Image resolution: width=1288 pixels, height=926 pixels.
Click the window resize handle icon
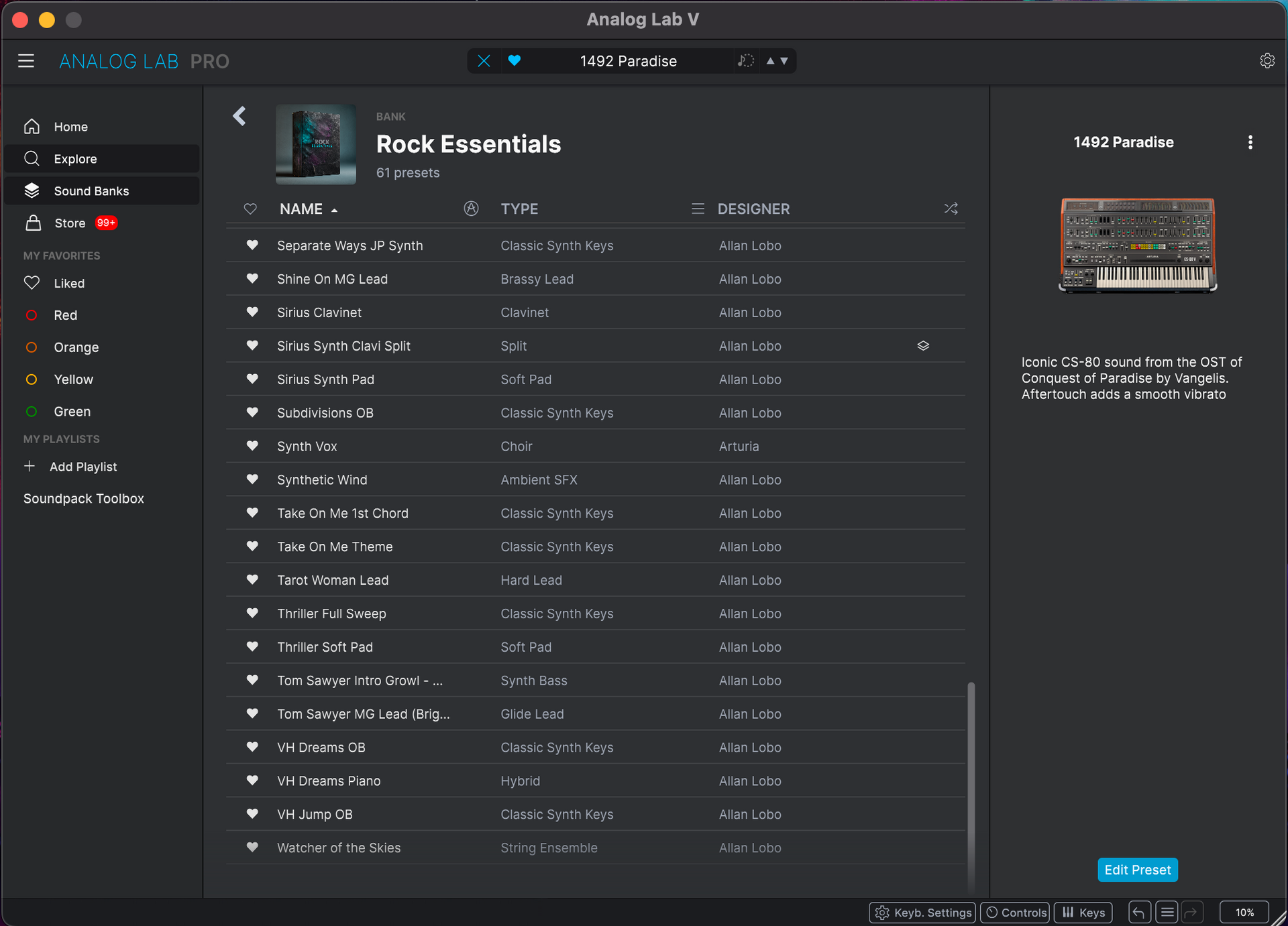pyautogui.click(x=1279, y=917)
